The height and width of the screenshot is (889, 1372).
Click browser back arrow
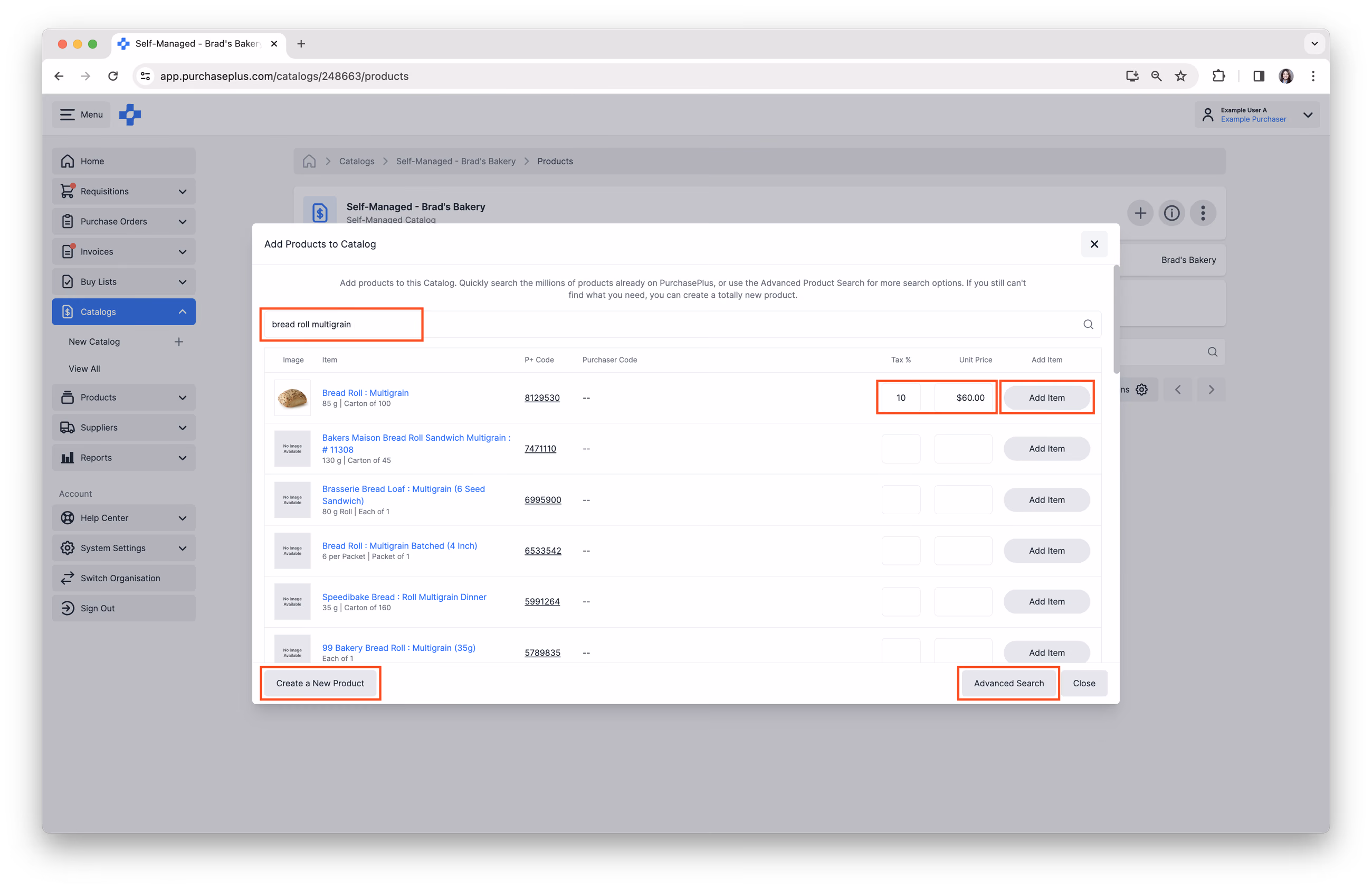[x=59, y=76]
